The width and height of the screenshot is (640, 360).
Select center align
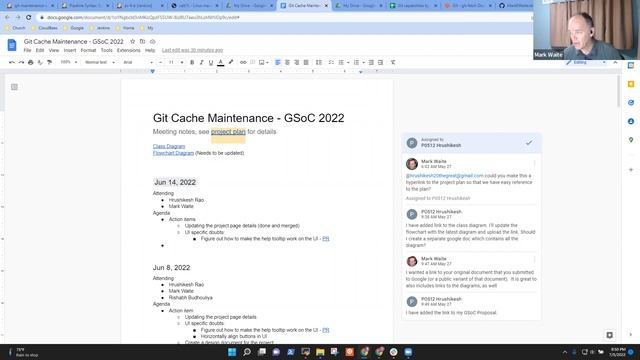pyautogui.click(x=287, y=62)
